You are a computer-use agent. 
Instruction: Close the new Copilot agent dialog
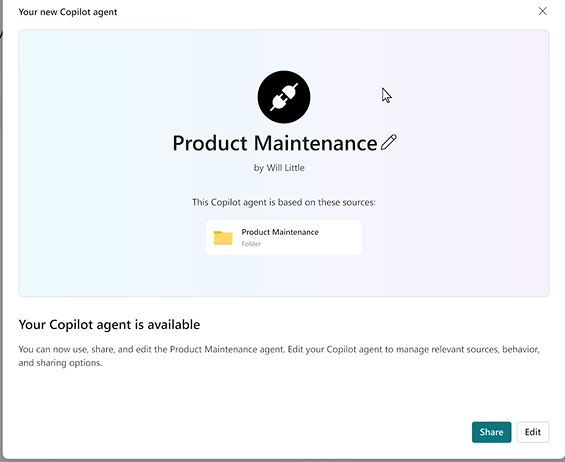(x=543, y=11)
